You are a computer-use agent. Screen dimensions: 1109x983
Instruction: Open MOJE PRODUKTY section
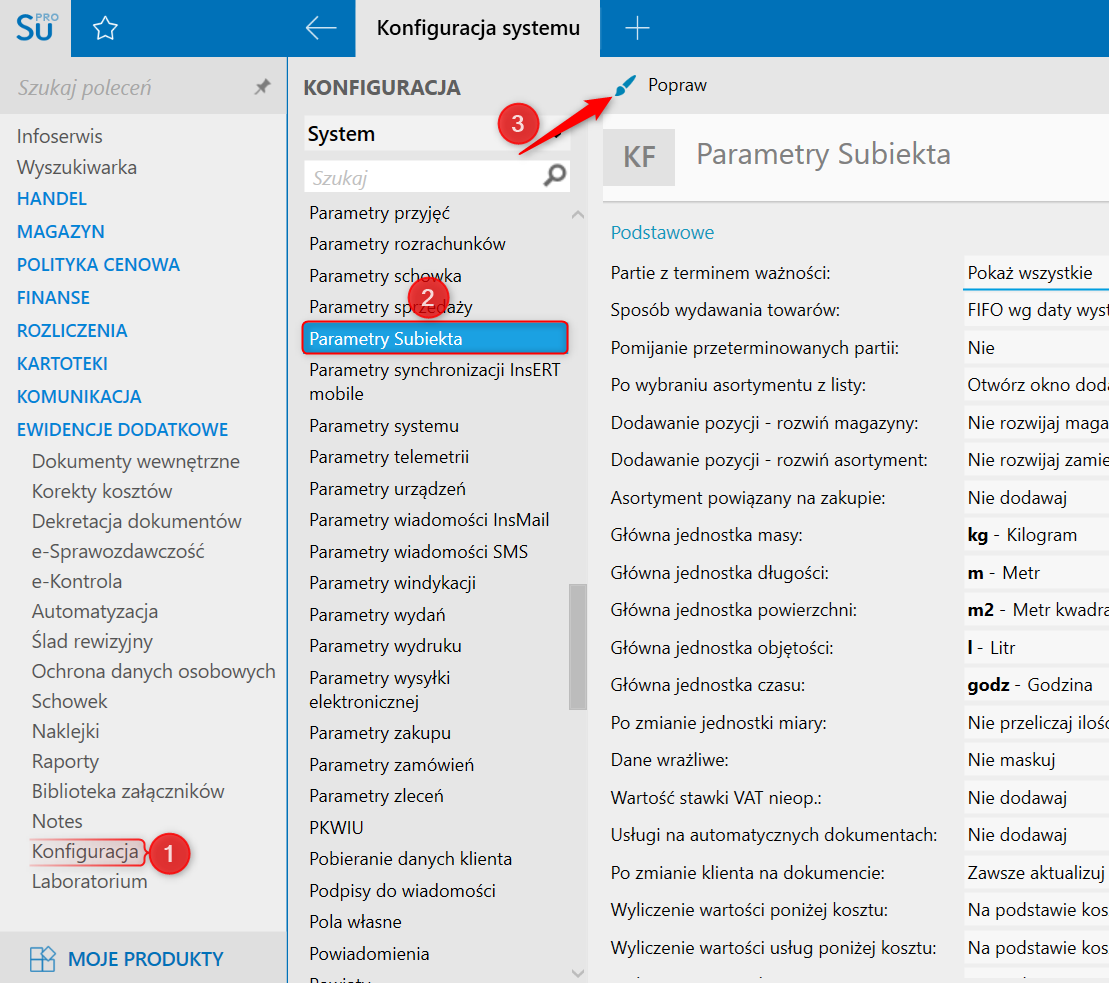(146, 959)
